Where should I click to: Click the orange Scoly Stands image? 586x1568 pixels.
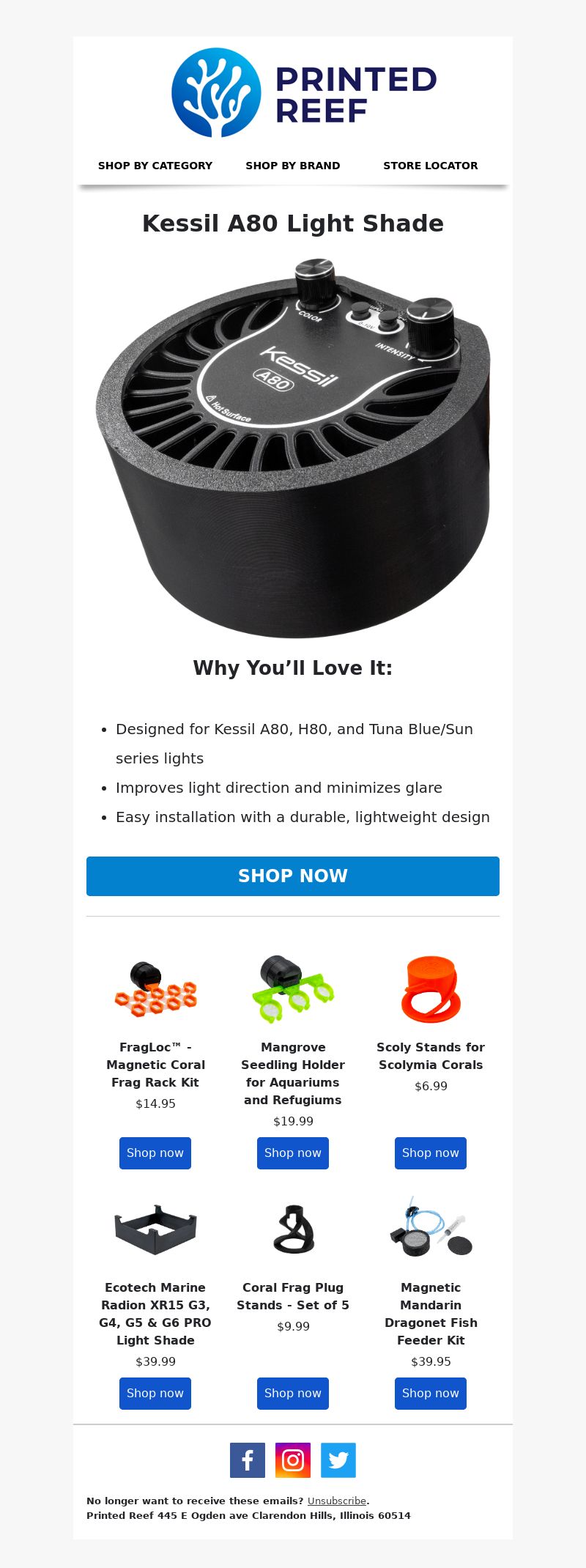(x=431, y=989)
